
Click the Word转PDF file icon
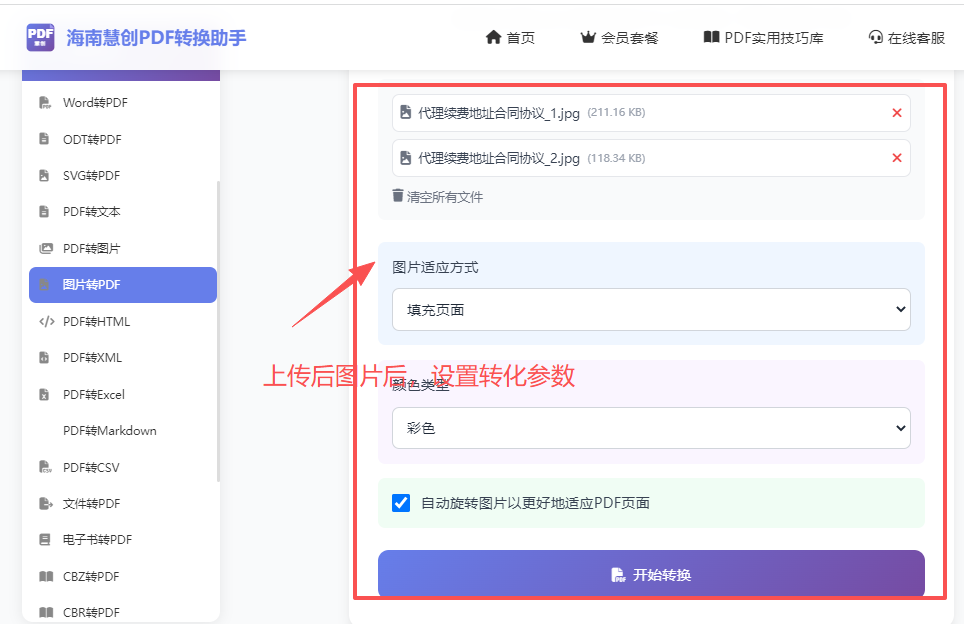pyautogui.click(x=45, y=103)
